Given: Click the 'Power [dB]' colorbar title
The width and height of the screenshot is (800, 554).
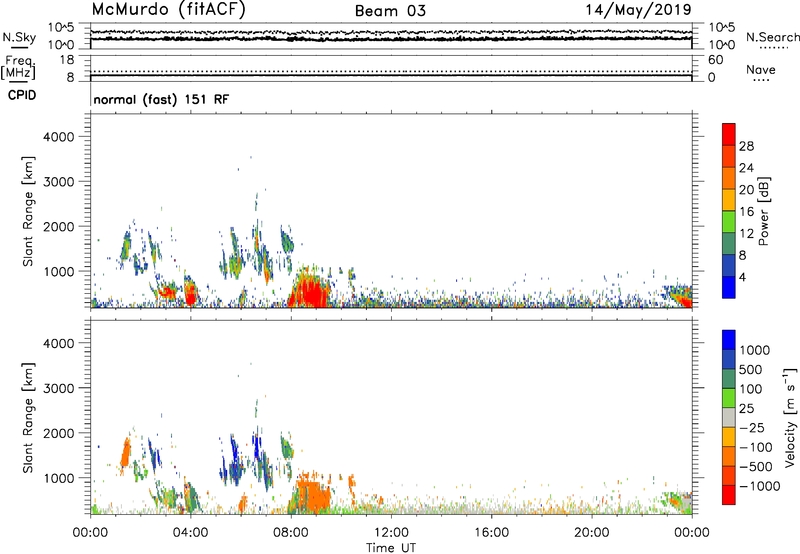Looking at the screenshot, I should pos(764,211).
